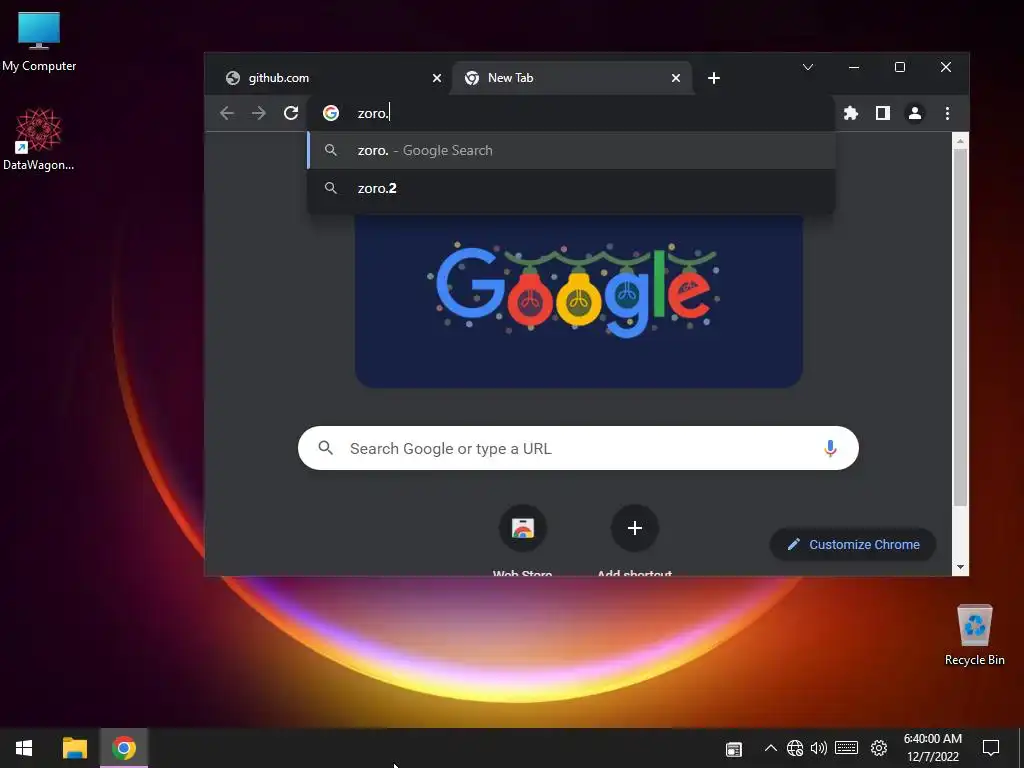The height and width of the screenshot is (768, 1024).
Task: Close the New Tab tab
Action: click(676, 78)
